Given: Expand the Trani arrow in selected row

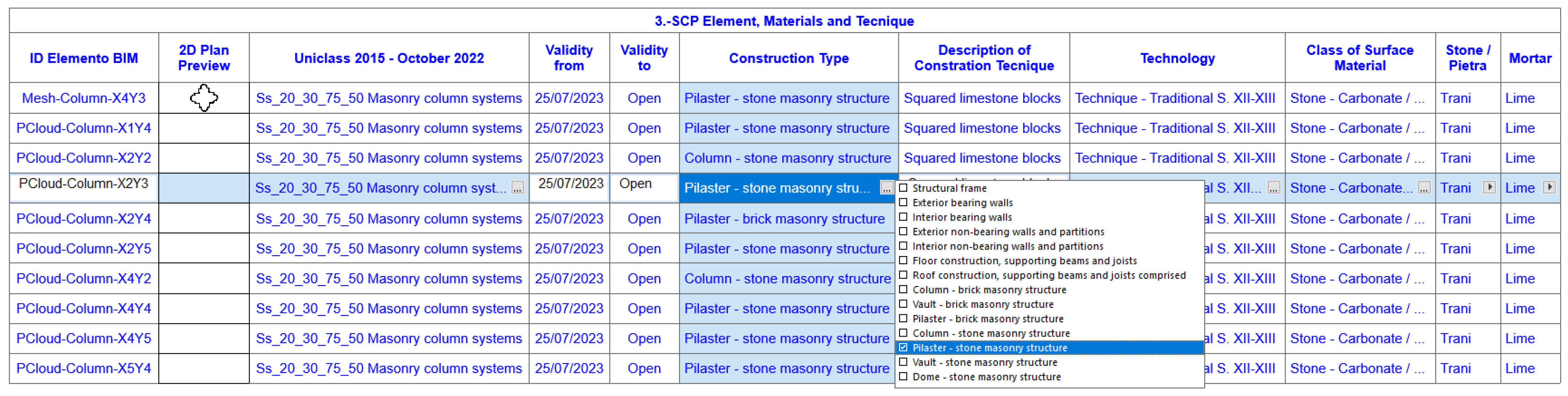Looking at the screenshot, I should tap(1489, 187).
